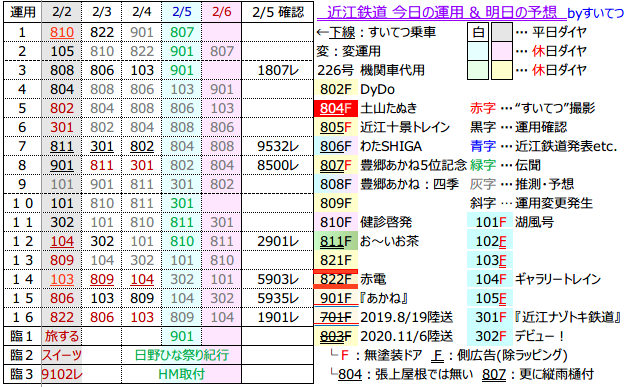Select the red スイーツ cell in 臨2 row
636x387 pixels.
click(x=62, y=355)
